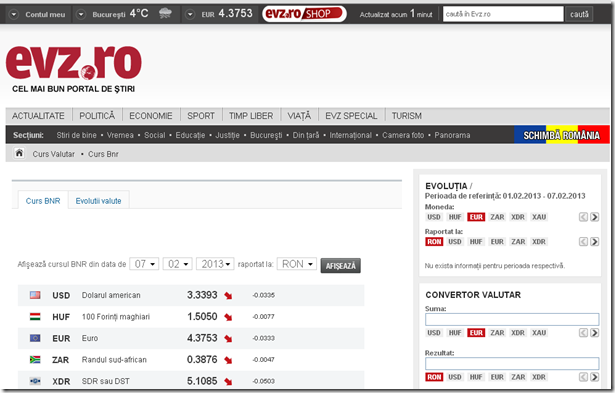Viewport: 615px width, 393px height.
Task: Click the red down arrow next to HUF rate
Action: coord(228,317)
